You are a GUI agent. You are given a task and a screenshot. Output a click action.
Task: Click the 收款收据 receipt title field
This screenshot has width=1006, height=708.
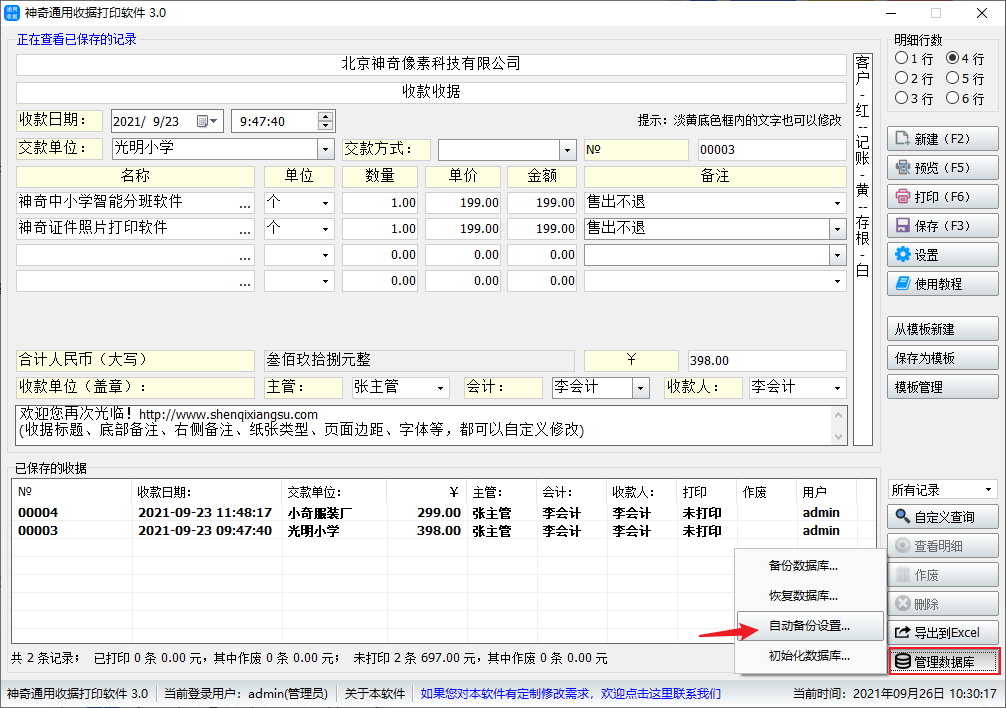coord(431,92)
